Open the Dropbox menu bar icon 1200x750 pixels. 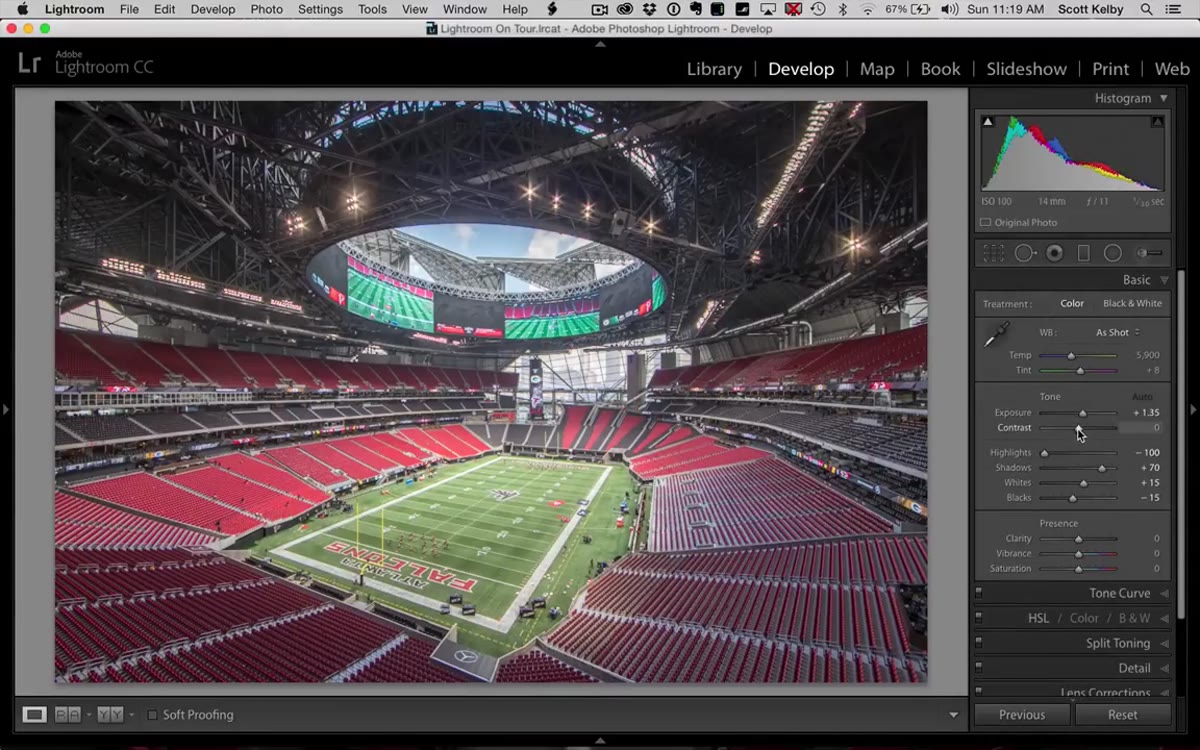click(651, 9)
